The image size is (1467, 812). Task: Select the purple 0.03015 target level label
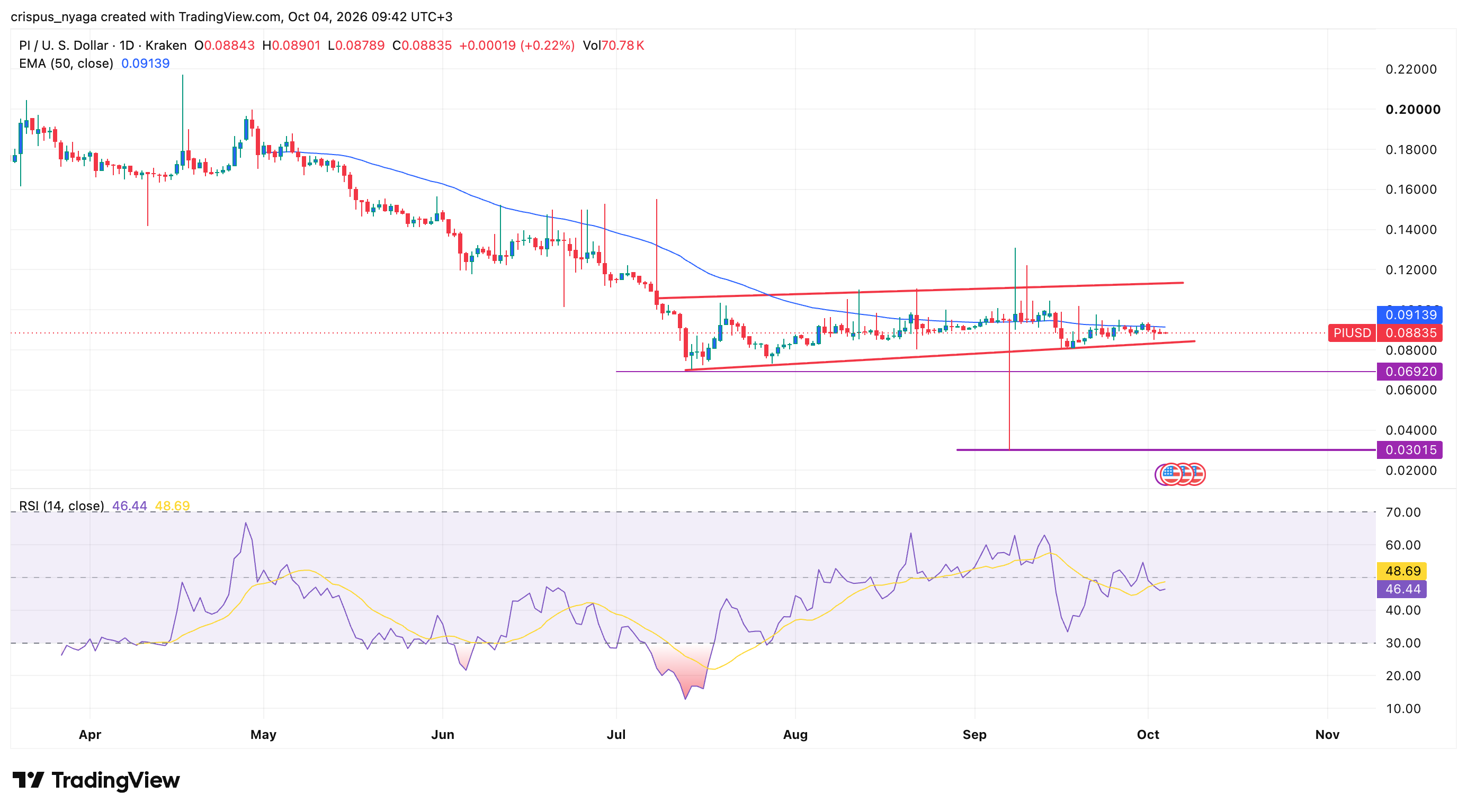point(1410,450)
